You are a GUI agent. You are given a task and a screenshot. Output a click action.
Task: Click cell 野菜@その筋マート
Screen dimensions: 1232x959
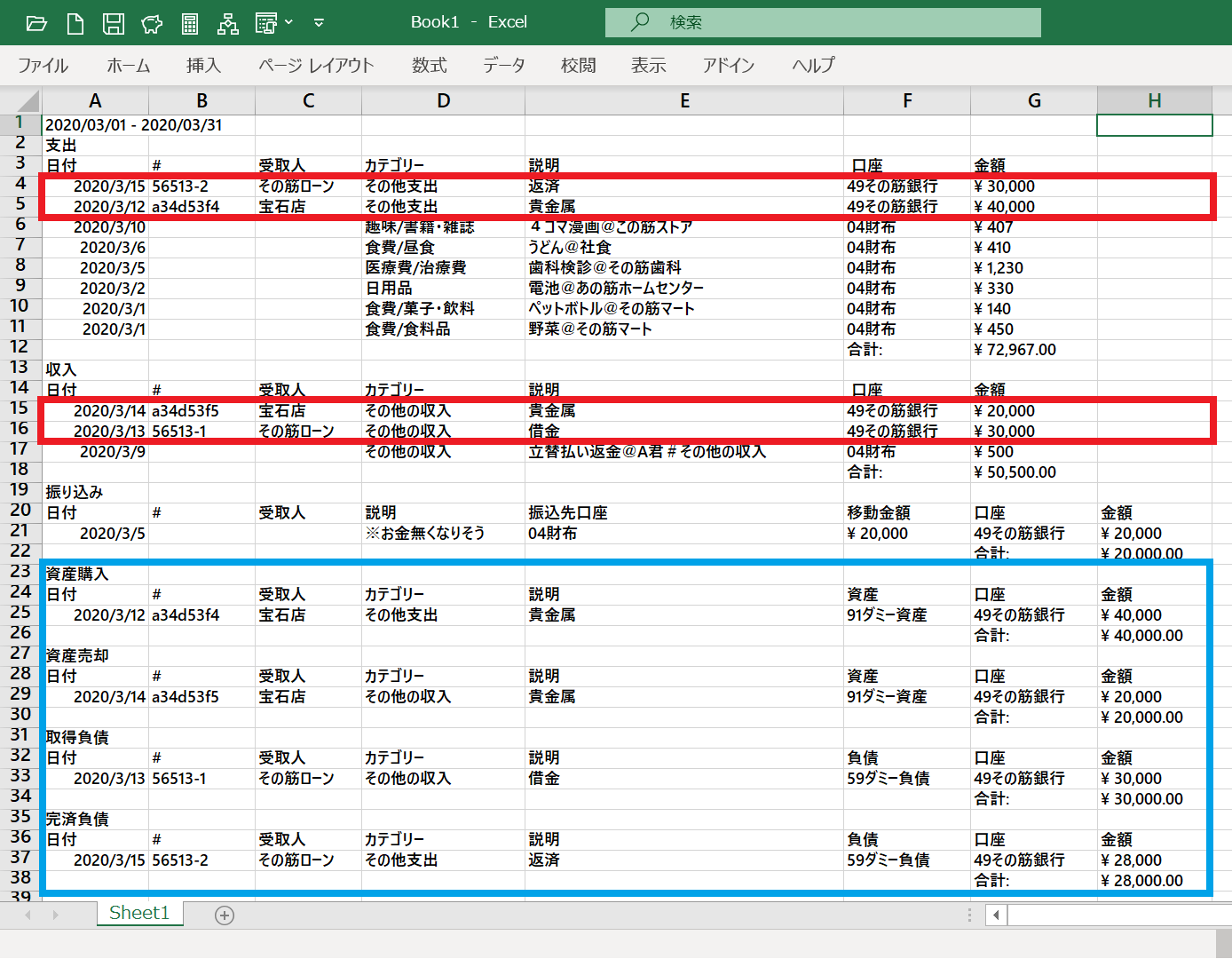tap(684, 329)
